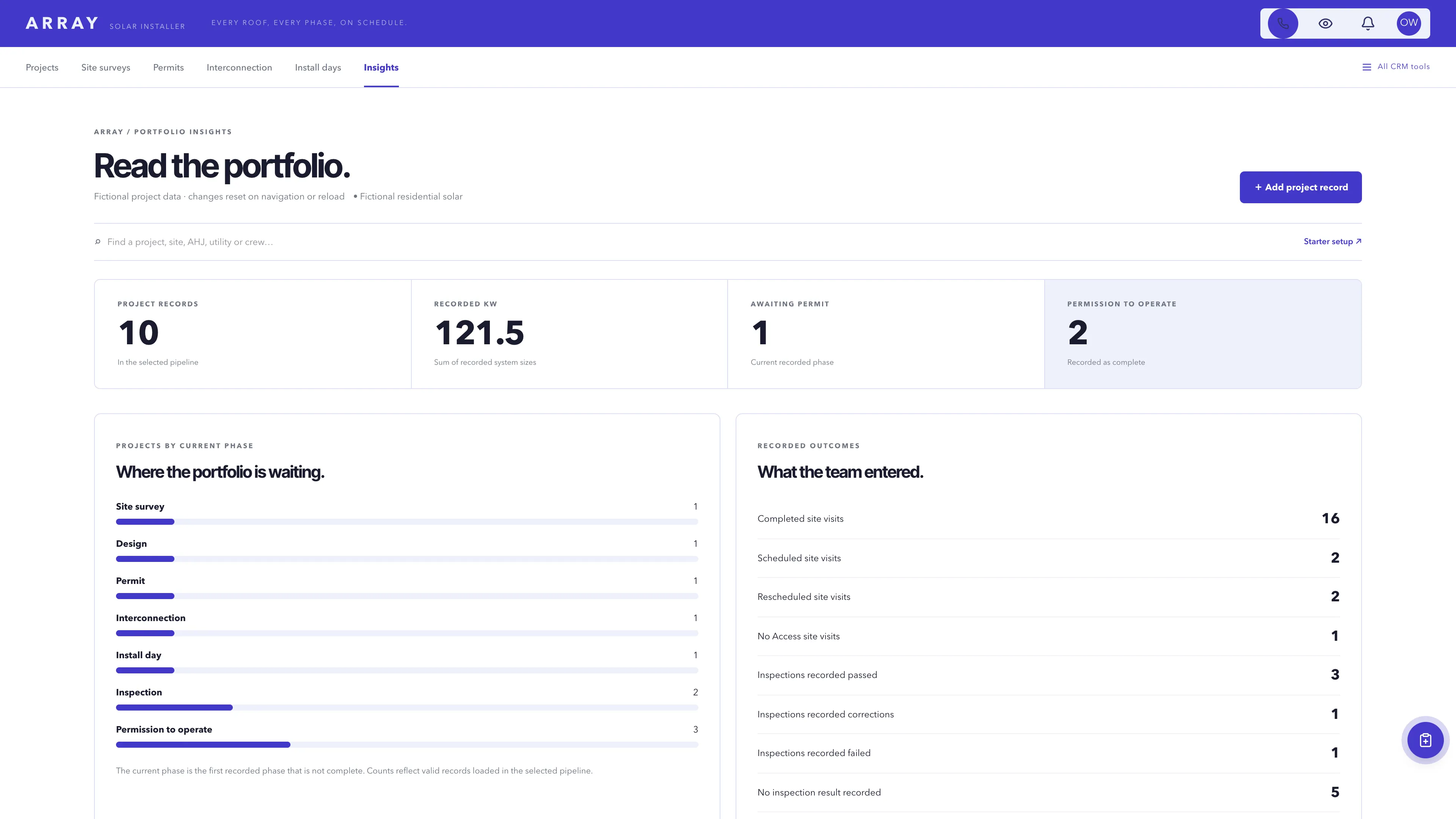Toggle the eye visibility icon in header
Screen dimensions: 1456x819
coord(1326,23)
